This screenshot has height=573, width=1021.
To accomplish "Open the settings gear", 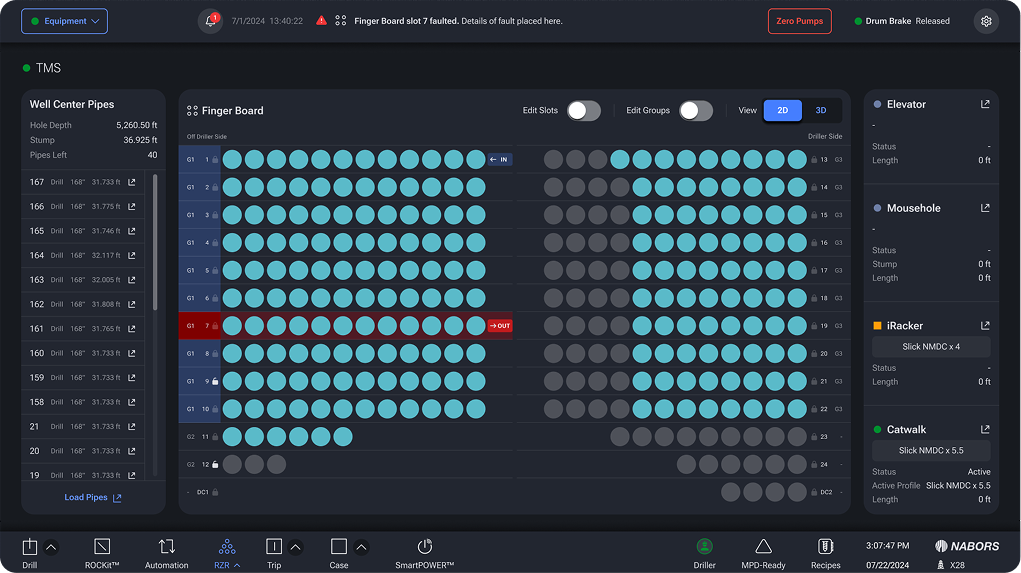I will point(986,21).
